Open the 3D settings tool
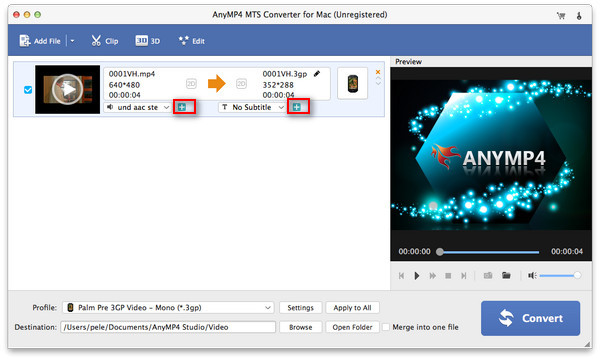The width and height of the screenshot is (600, 360). coord(147,41)
